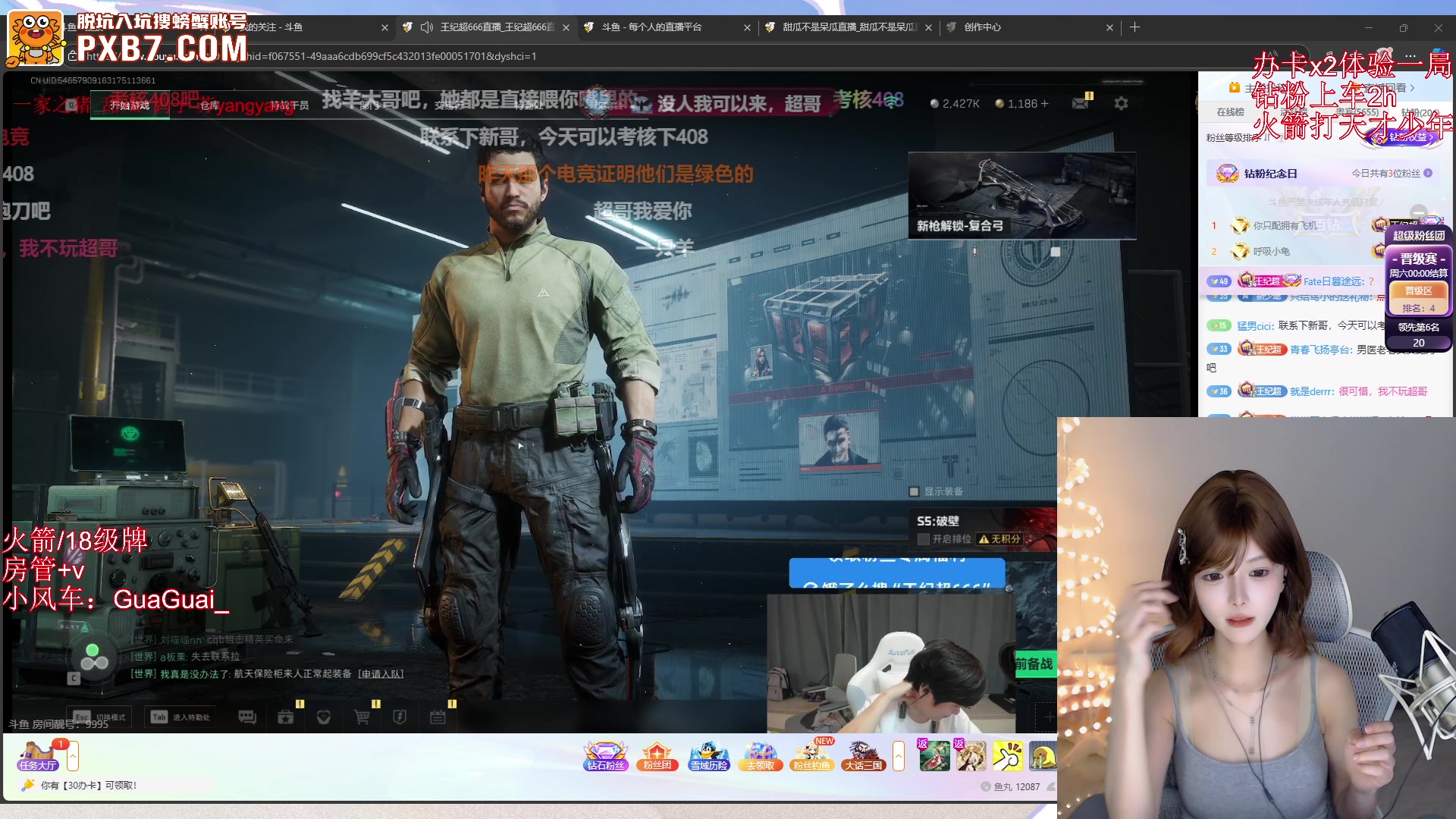The height and width of the screenshot is (819, 1456).
Task: Switch to the 贵宾(5655) tab
Action: pyautogui.click(x=1357, y=111)
